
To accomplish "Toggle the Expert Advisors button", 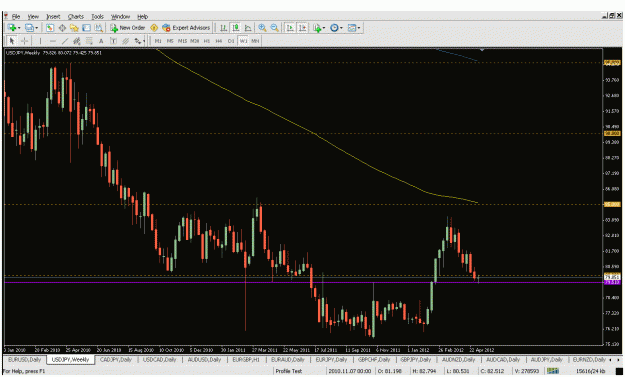I will click(x=186, y=28).
